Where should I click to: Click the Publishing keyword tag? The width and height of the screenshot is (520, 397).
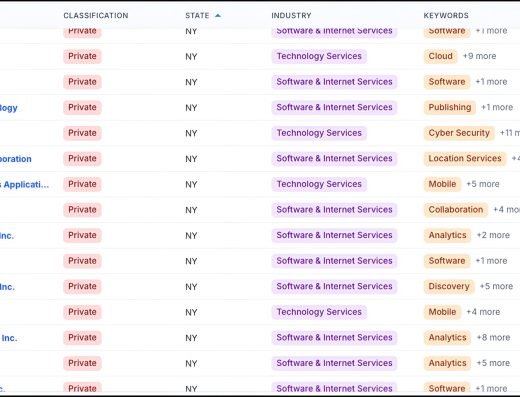(x=450, y=107)
